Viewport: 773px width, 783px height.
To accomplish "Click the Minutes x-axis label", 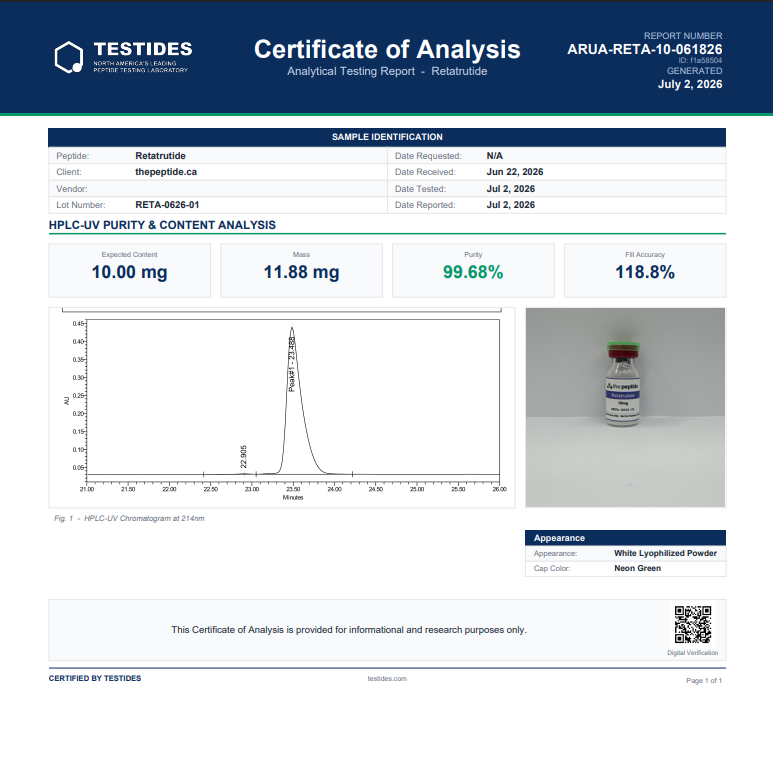I will (293, 497).
